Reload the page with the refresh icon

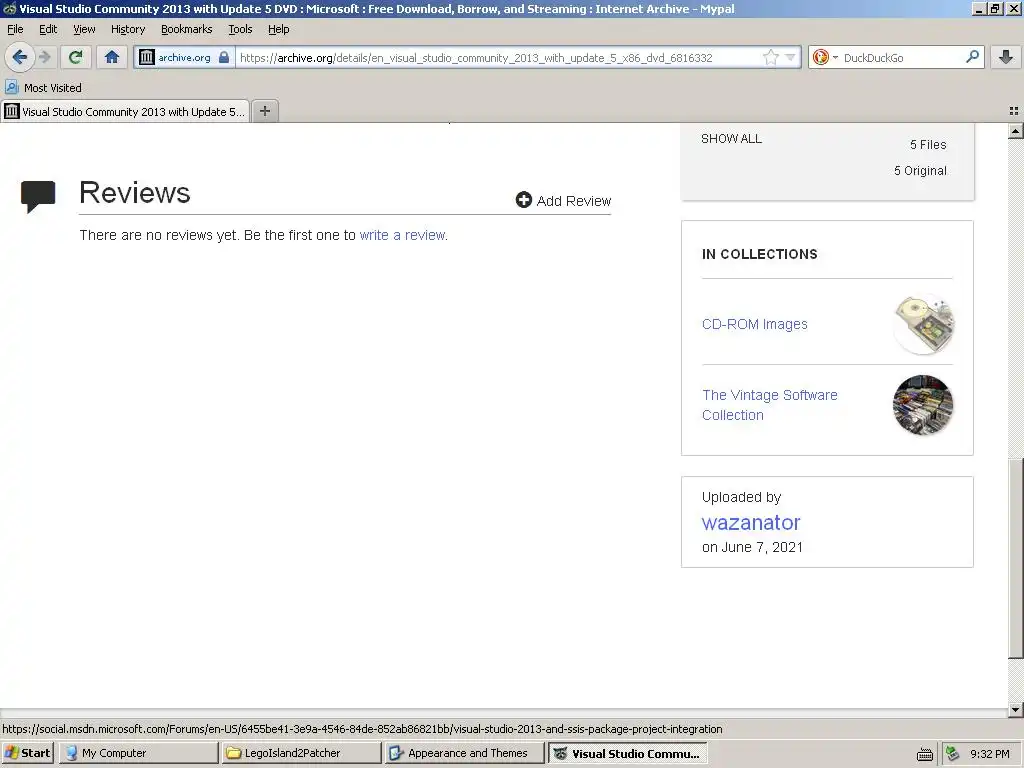click(x=75, y=57)
